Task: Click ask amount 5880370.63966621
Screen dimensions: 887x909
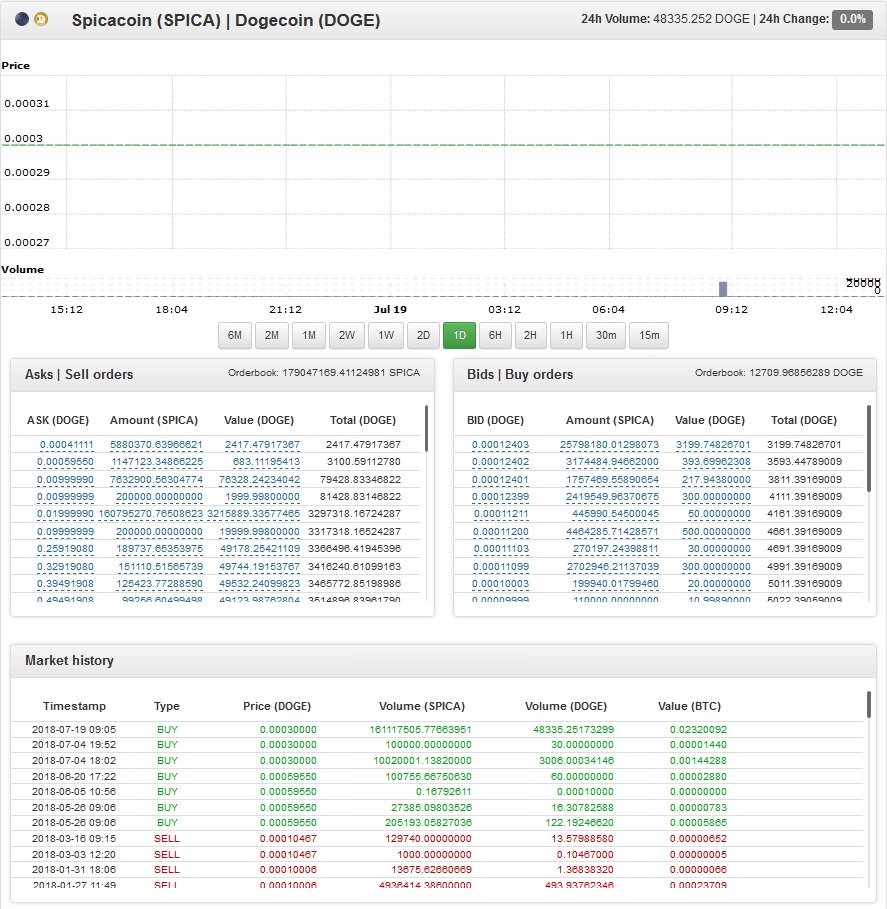Action: click(157, 445)
